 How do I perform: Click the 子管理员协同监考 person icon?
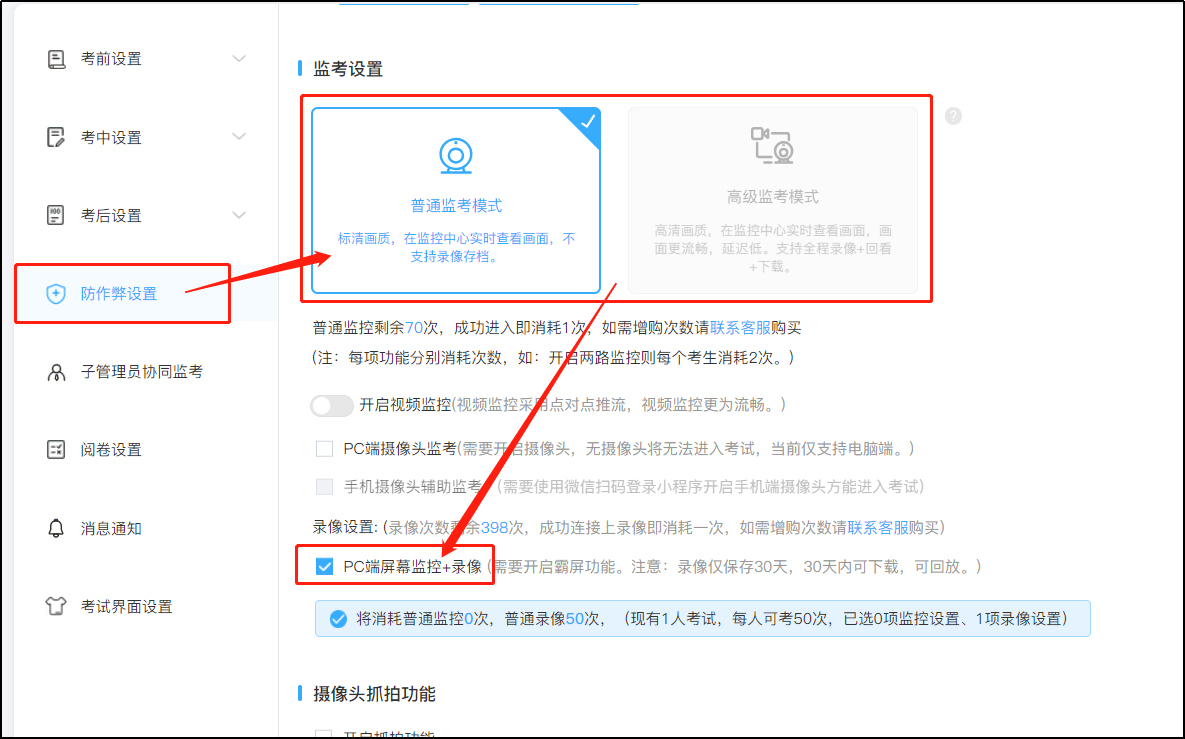[56, 372]
